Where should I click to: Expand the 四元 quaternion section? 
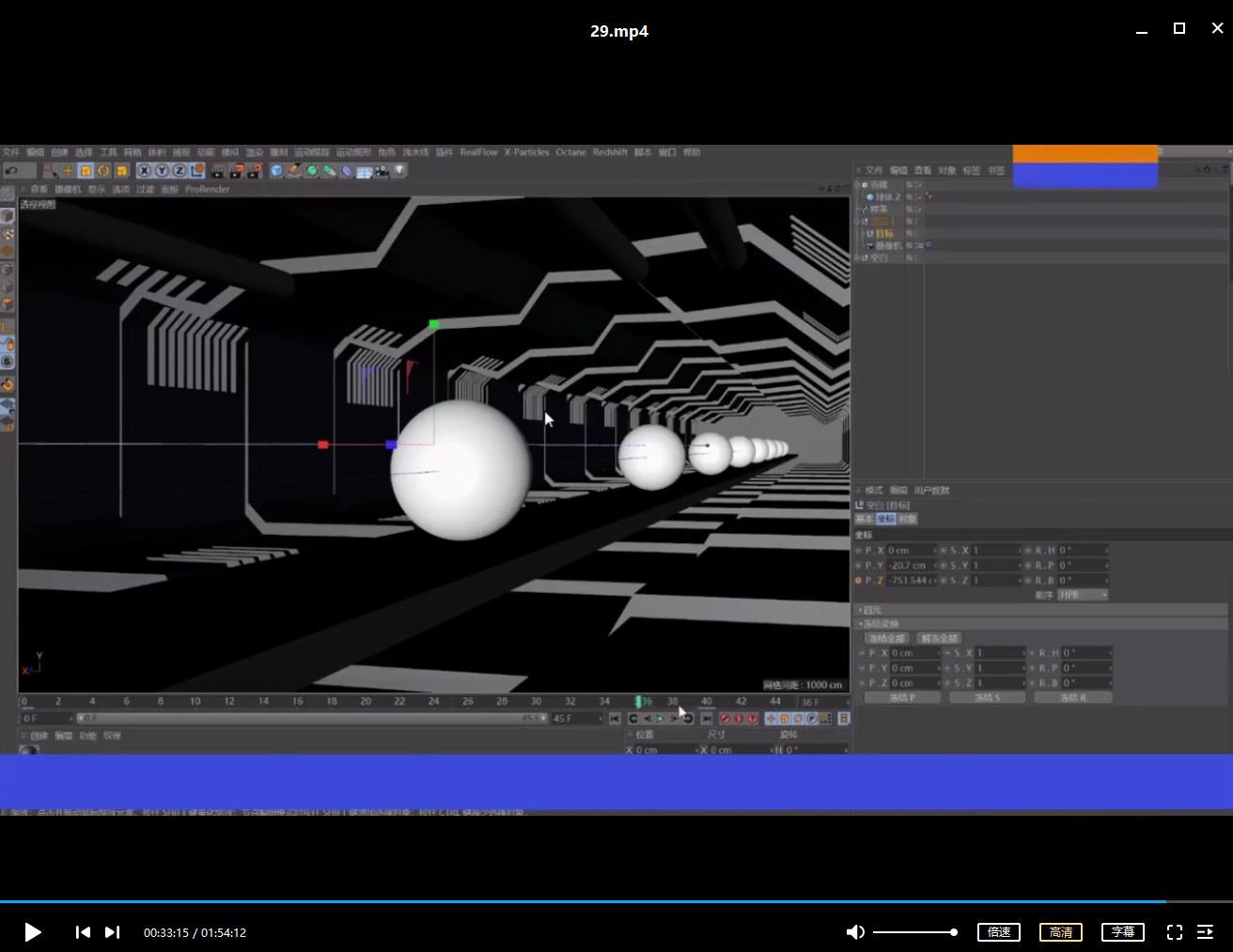(x=871, y=610)
